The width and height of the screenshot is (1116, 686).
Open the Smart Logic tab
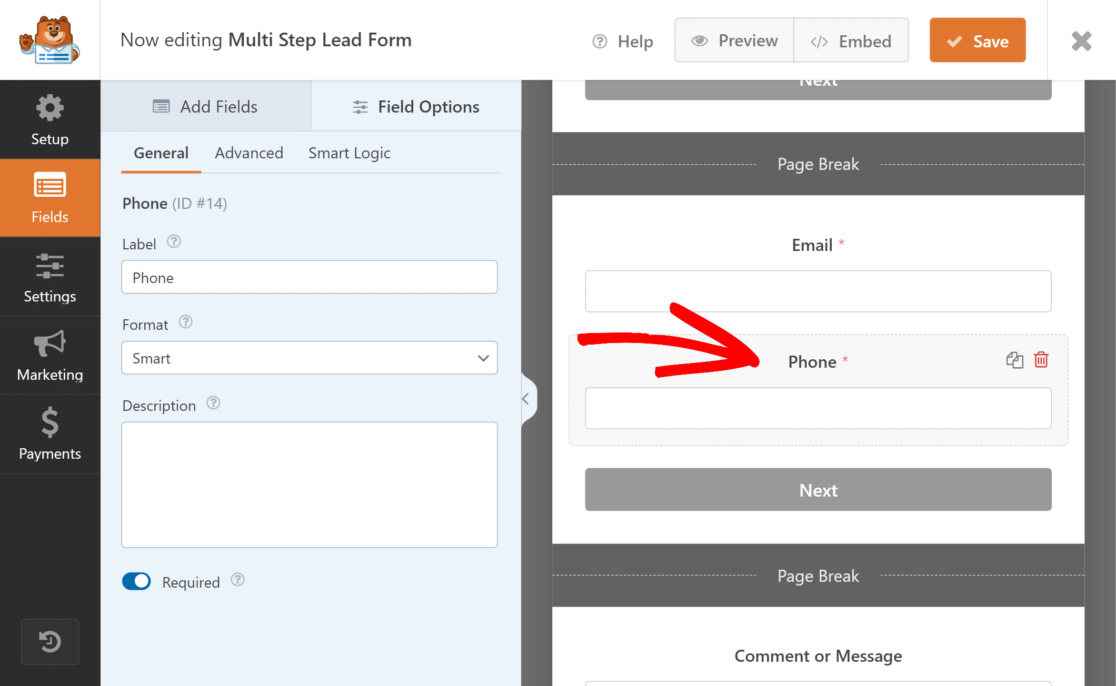[x=349, y=153]
